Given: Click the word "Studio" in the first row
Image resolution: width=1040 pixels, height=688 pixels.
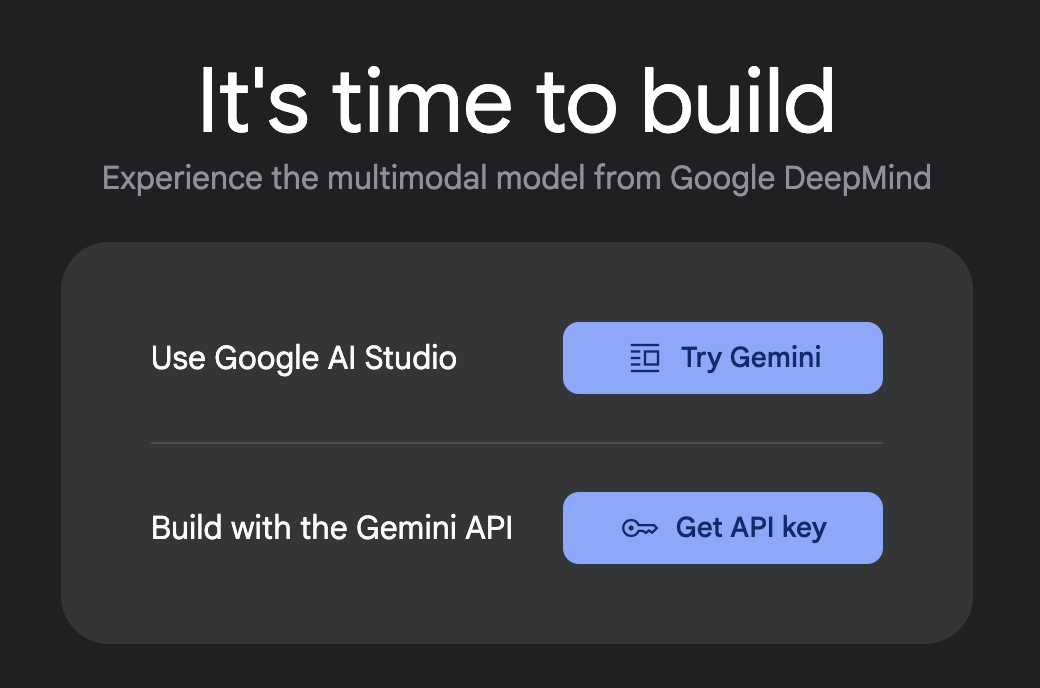Looking at the screenshot, I should pyautogui.click(x=411, y=358).
